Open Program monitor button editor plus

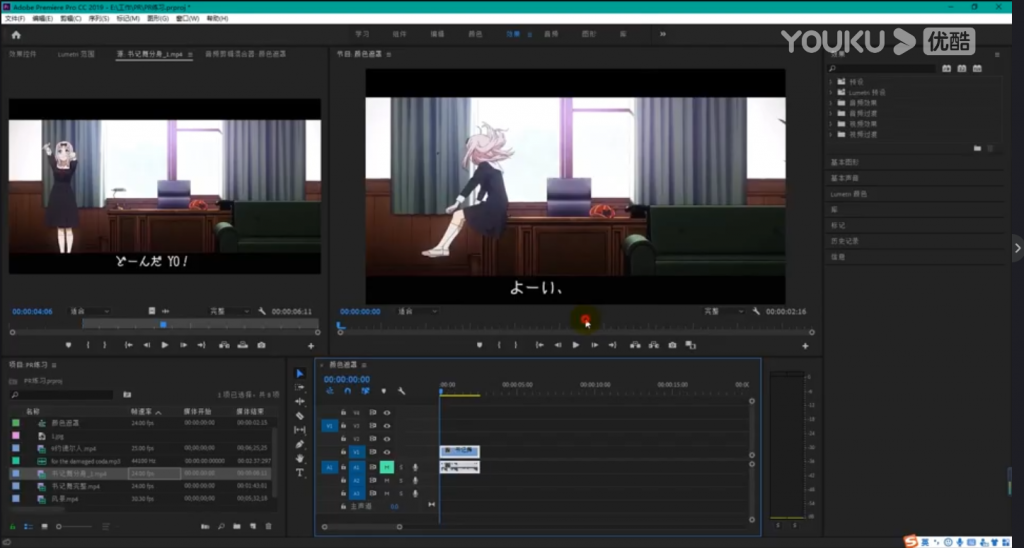click(805, 346)
